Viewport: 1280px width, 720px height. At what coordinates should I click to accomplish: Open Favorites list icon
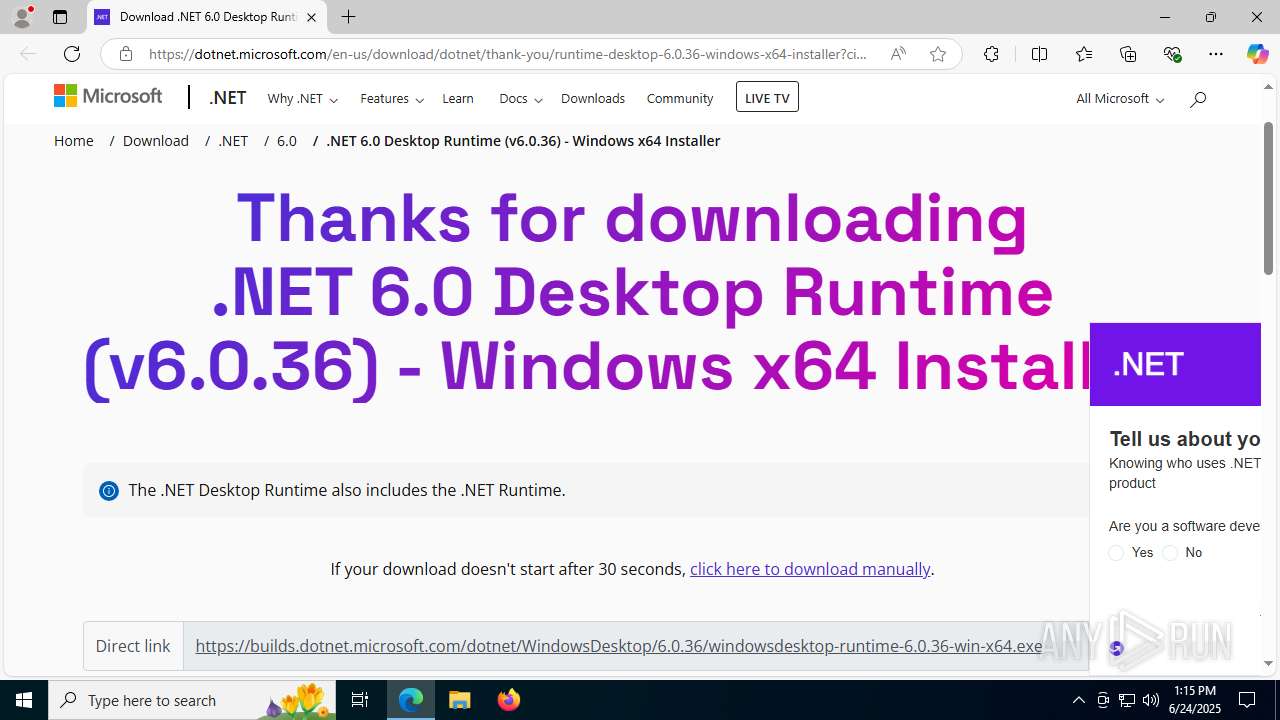1084,54
